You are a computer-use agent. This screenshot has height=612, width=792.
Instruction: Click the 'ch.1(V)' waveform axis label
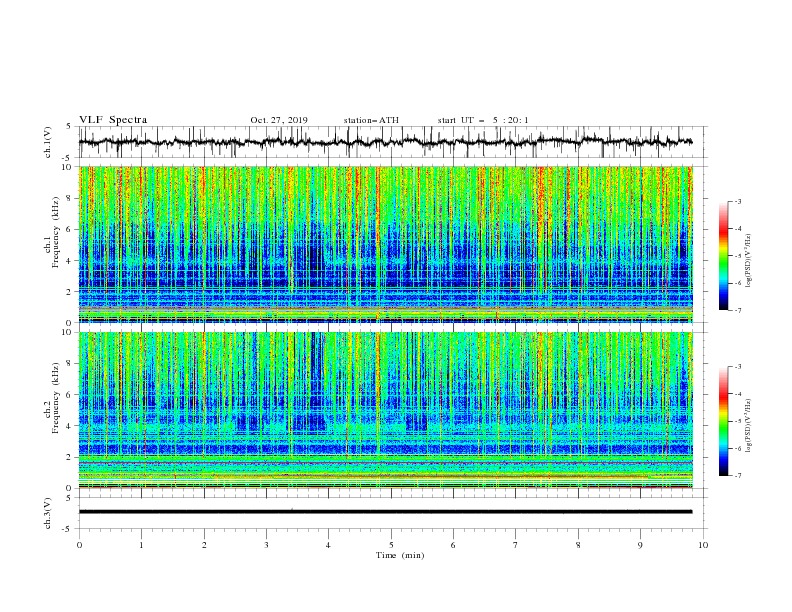click(x=48, y=142)
